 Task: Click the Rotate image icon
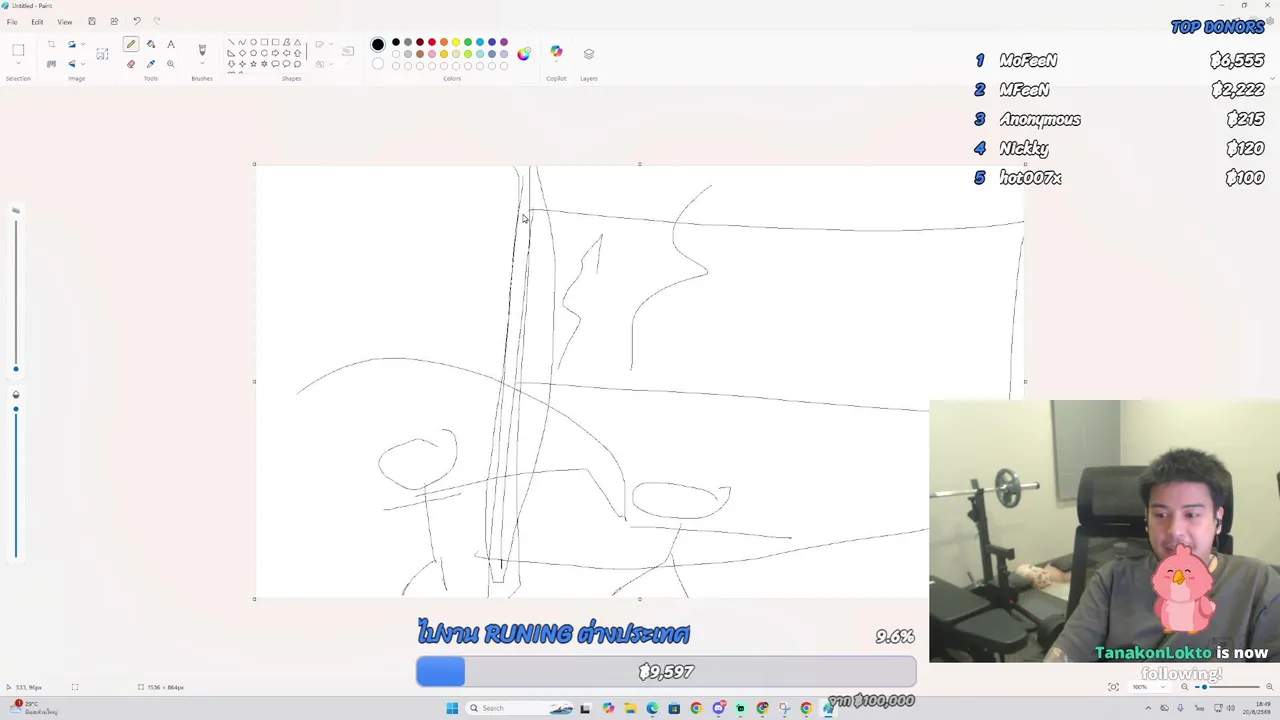72,44
